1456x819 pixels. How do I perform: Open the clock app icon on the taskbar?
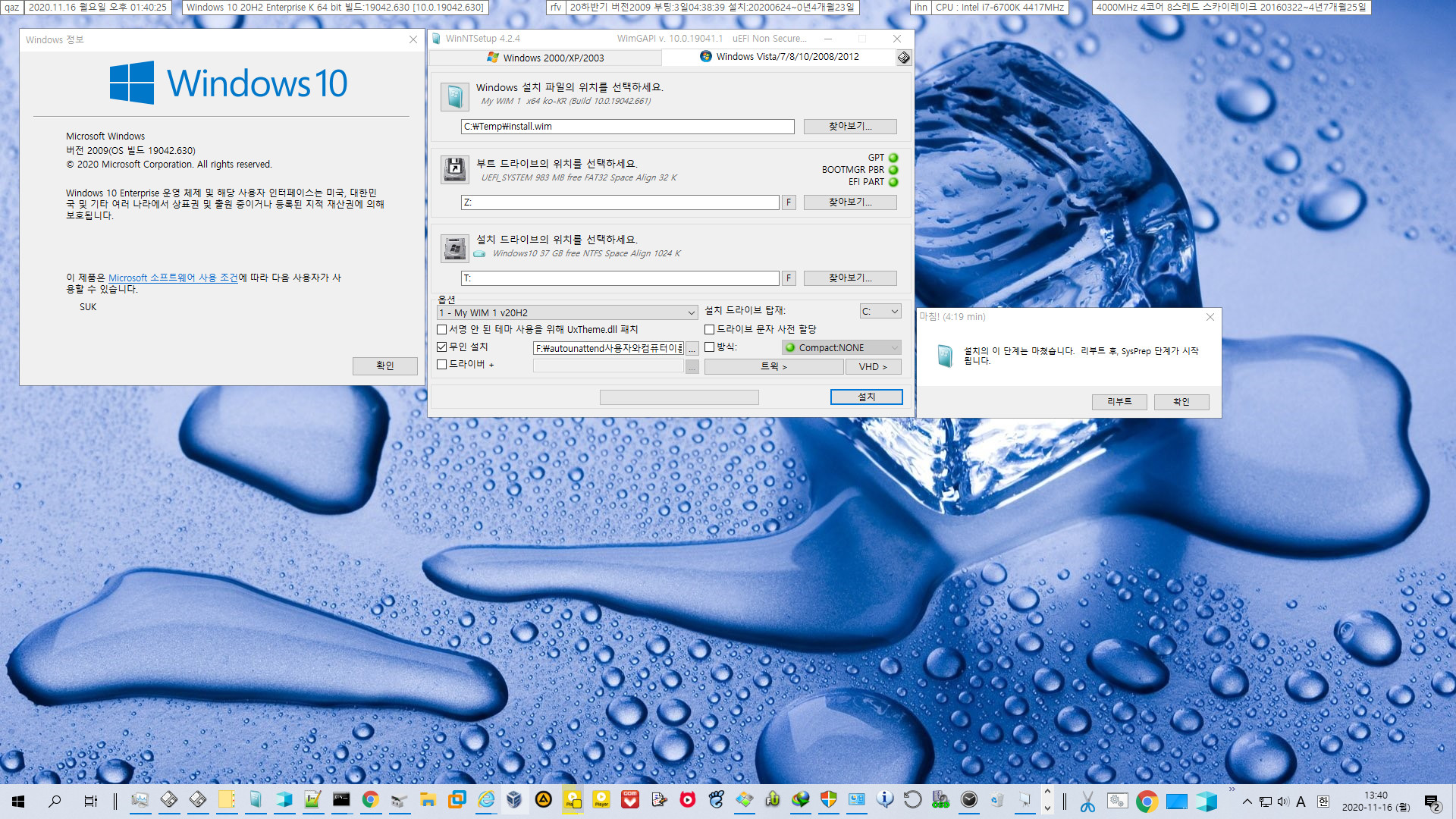pos(969,800)
